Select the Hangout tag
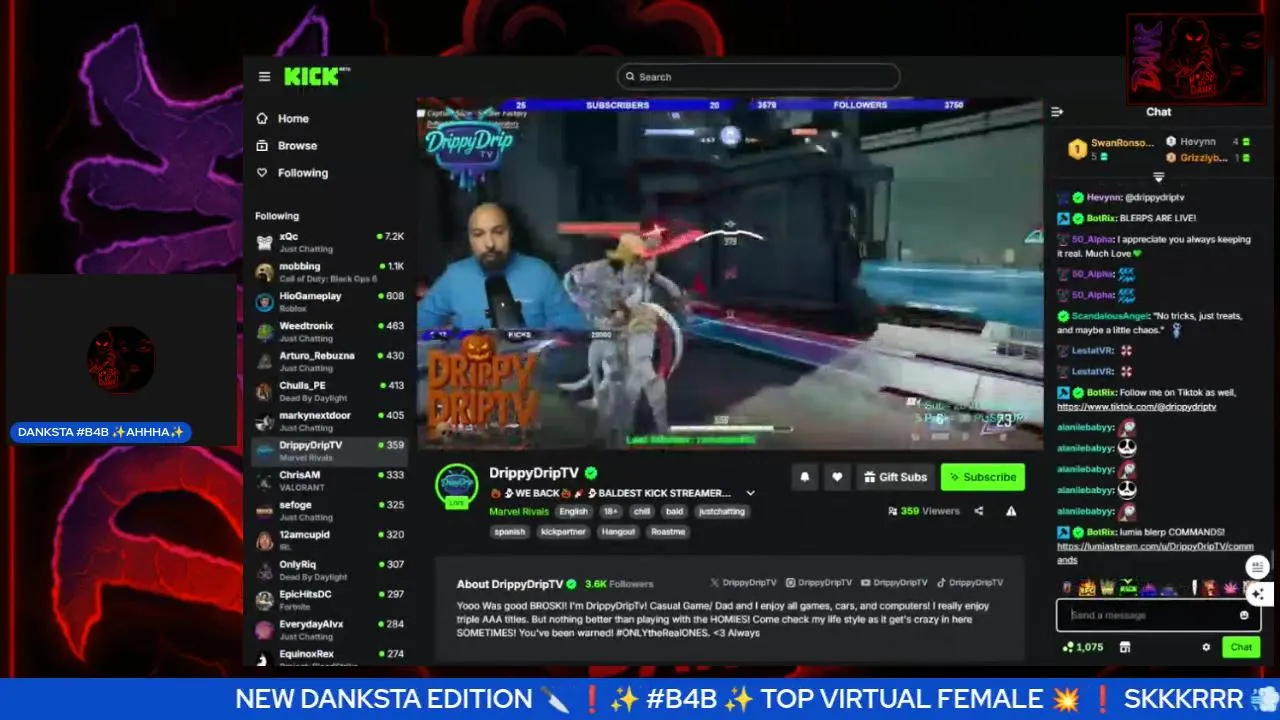Viewport: 1280px width, 720px height. 618,532
